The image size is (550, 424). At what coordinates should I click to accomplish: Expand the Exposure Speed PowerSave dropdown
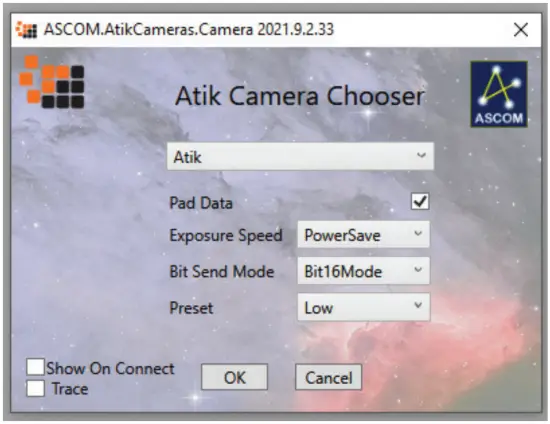363,235
